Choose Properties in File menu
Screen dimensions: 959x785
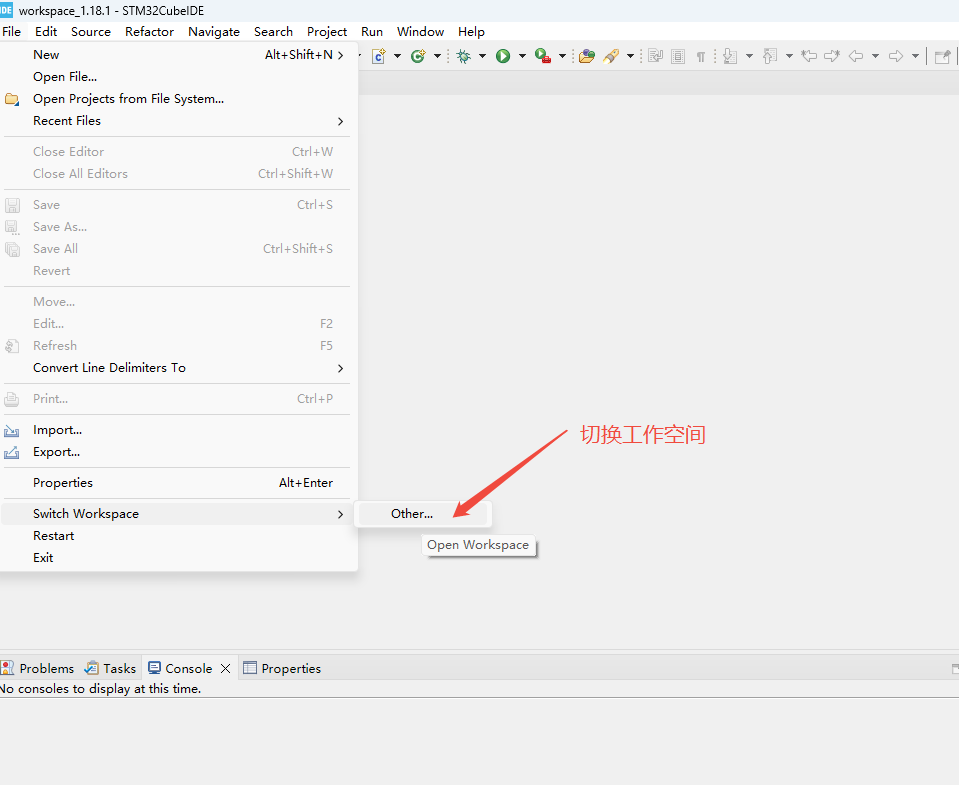point(177,483)
